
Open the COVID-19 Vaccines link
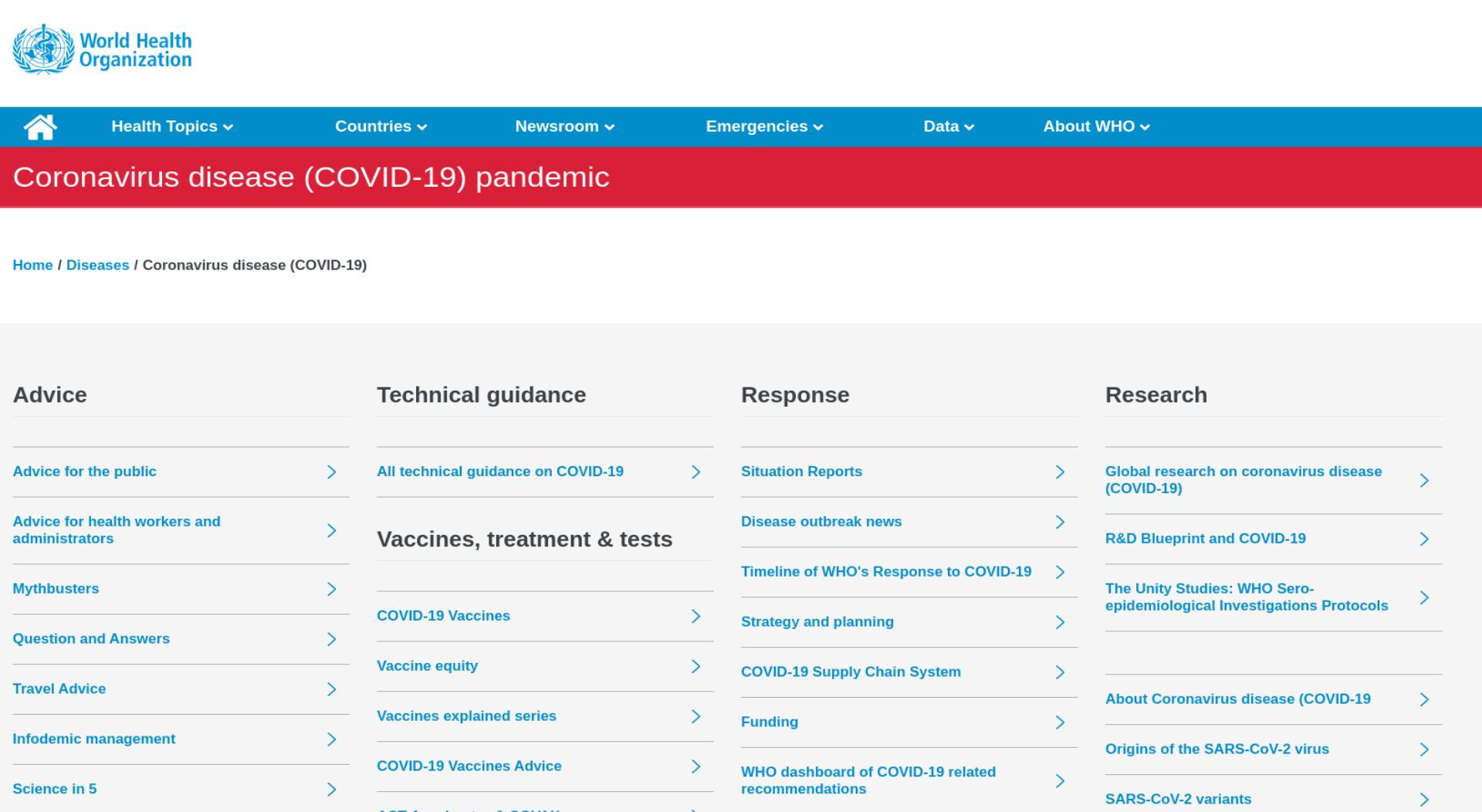click(x=443, y=616)
